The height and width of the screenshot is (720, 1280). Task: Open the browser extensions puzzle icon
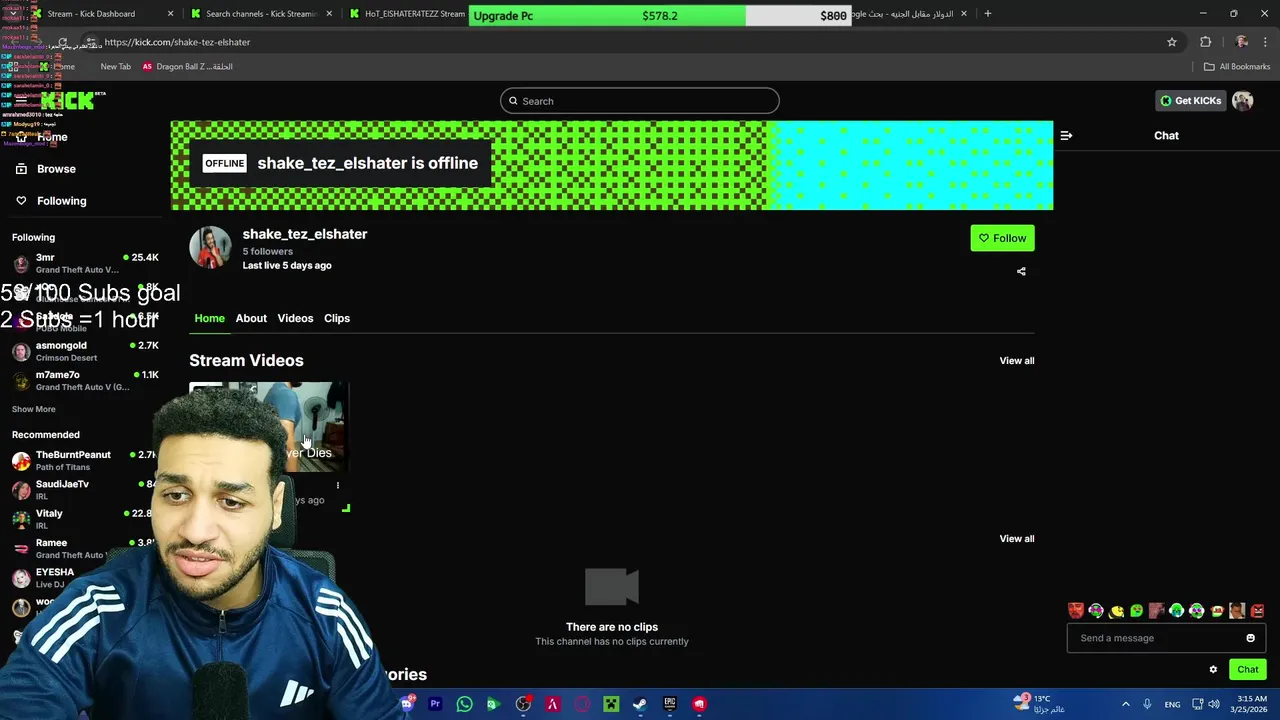[1205, 42]
